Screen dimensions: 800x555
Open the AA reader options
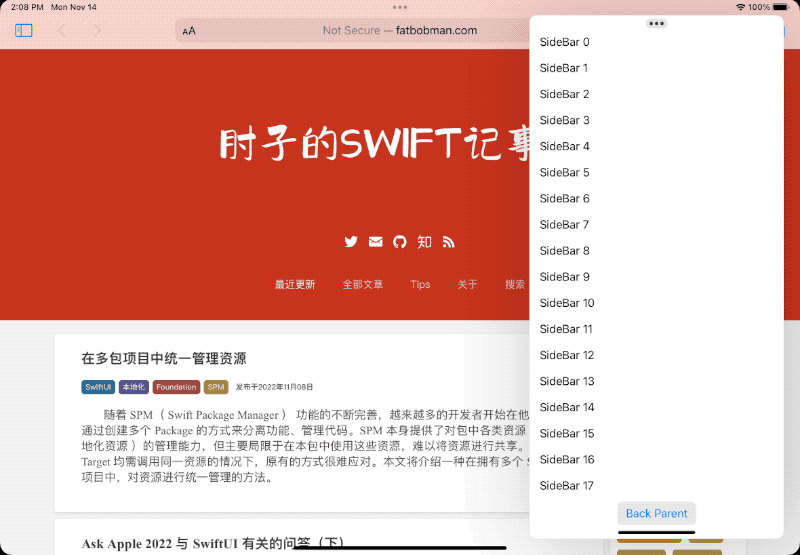click(189, 31)
